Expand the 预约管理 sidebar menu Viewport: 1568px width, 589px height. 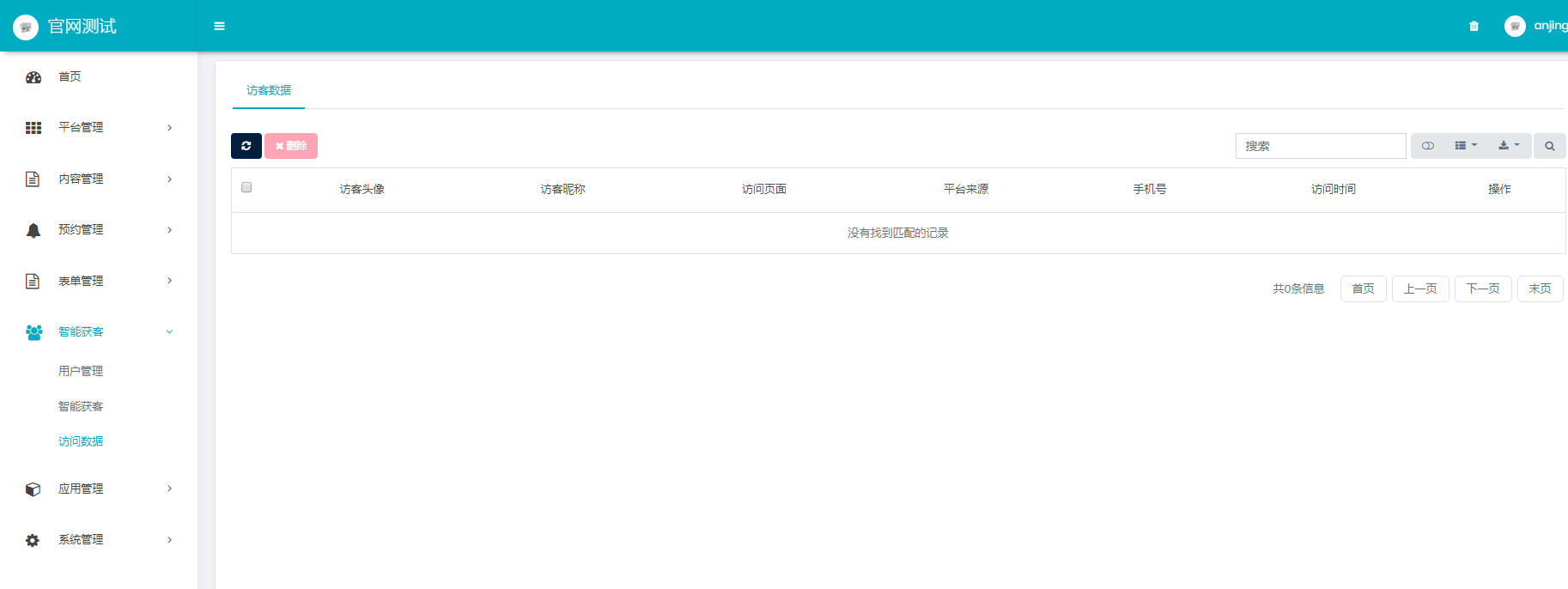click(x=81, y=230)
